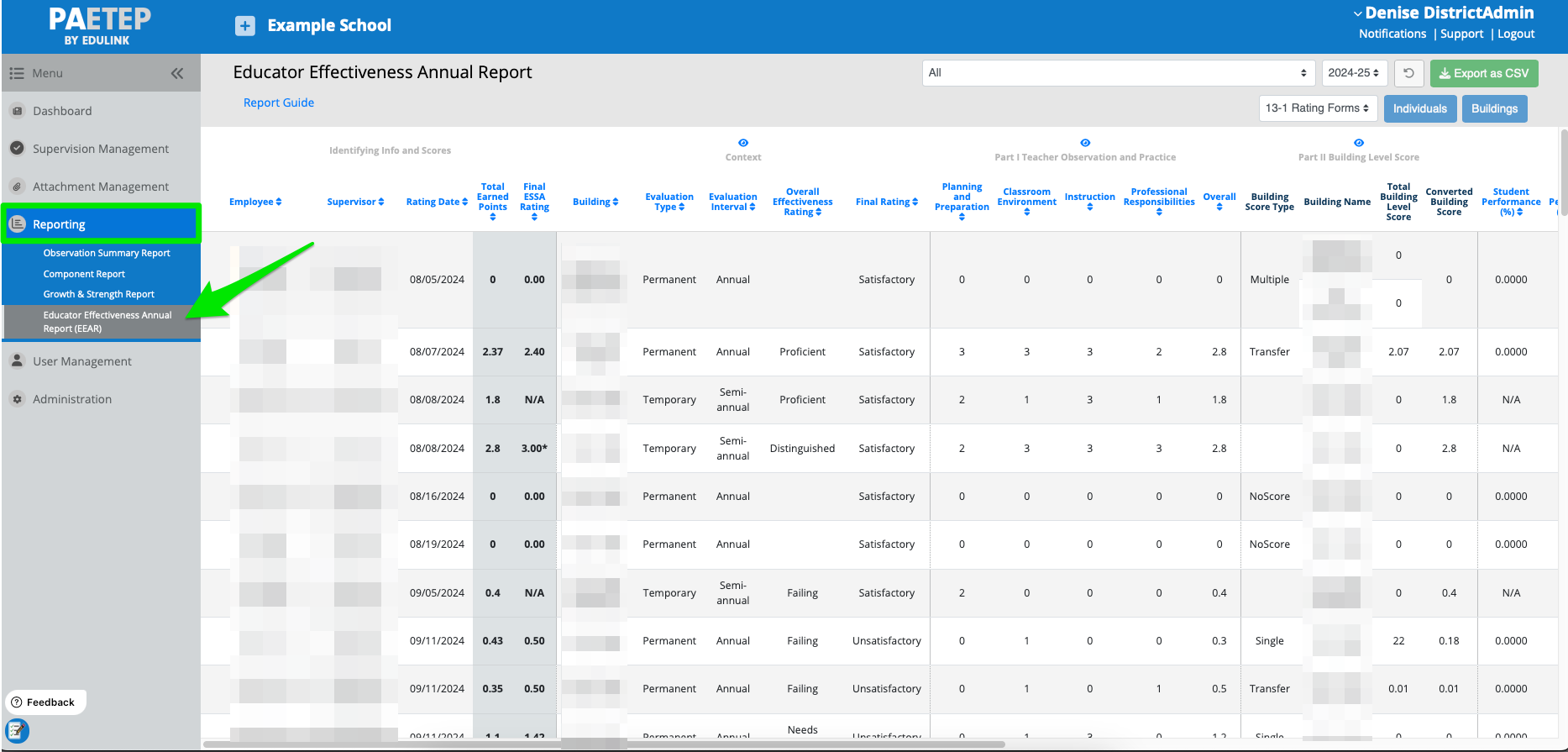
Task: Sort by the Rating Date column
Action: pos(437,202)
